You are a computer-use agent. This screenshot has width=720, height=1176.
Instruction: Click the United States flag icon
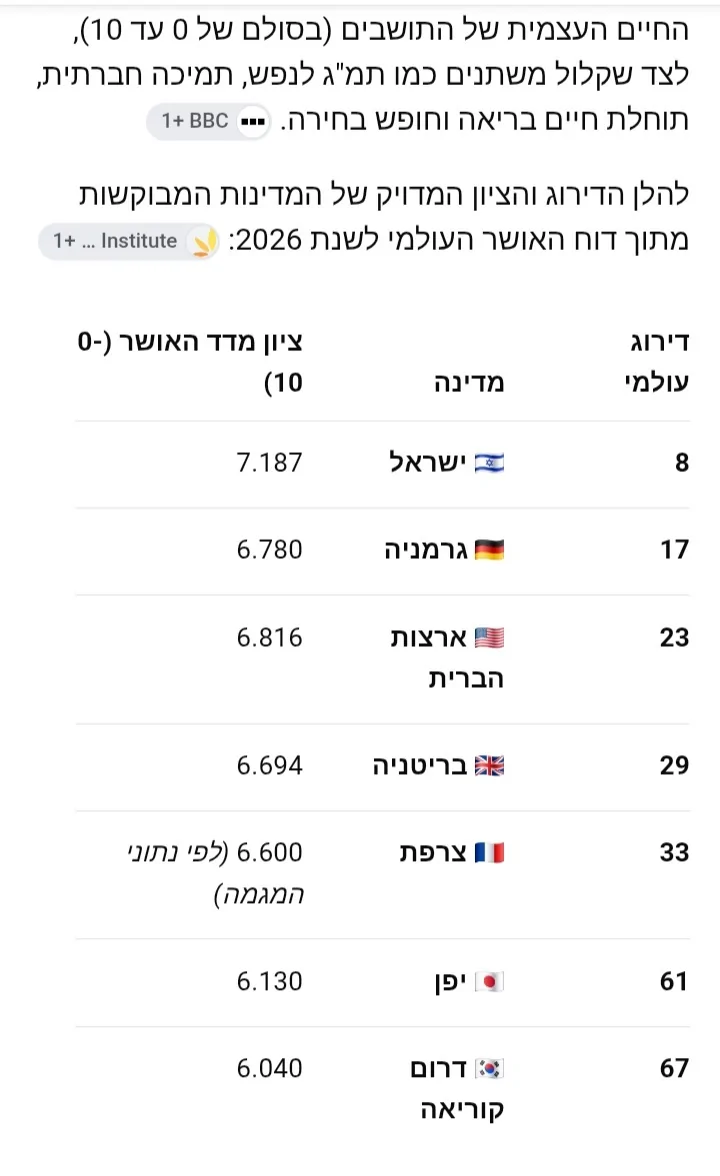coord(489,638)
